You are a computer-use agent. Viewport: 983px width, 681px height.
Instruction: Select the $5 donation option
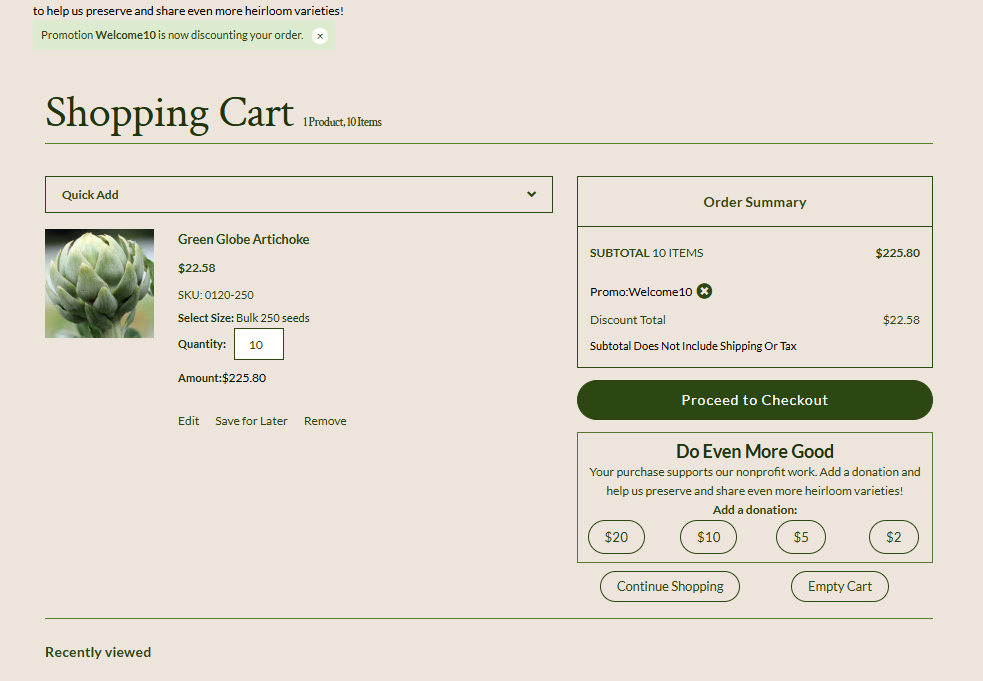(x=800, y=537)
